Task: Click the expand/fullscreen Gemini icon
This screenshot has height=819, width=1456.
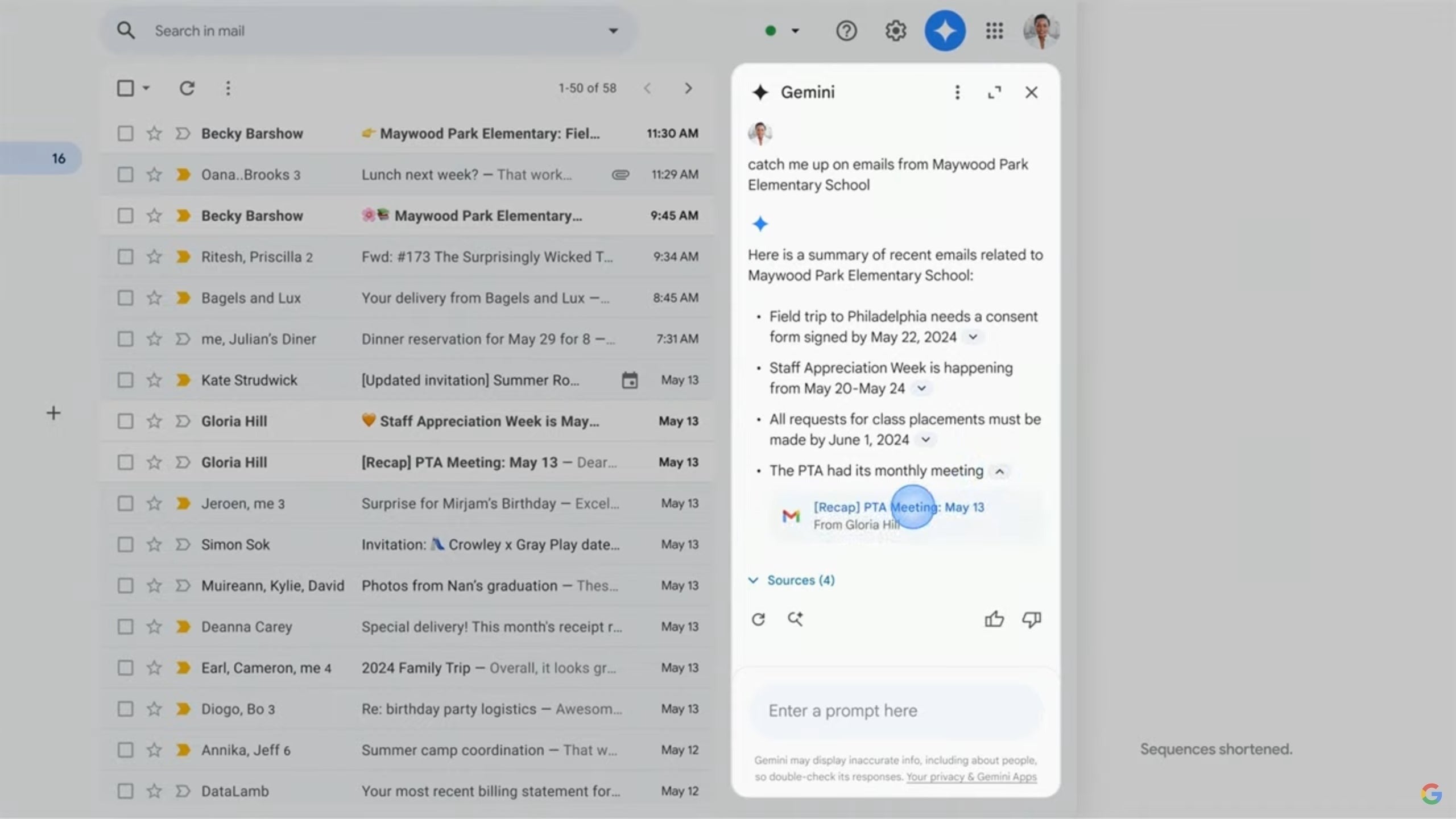Action: [994, 92]
